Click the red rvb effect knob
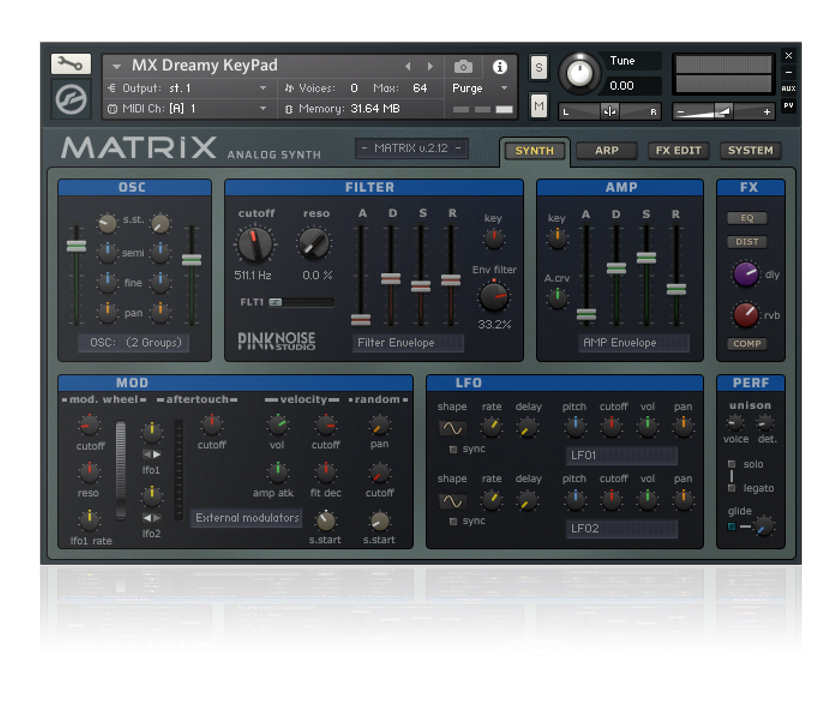840x720 pixels. click(x=746, y=314)
